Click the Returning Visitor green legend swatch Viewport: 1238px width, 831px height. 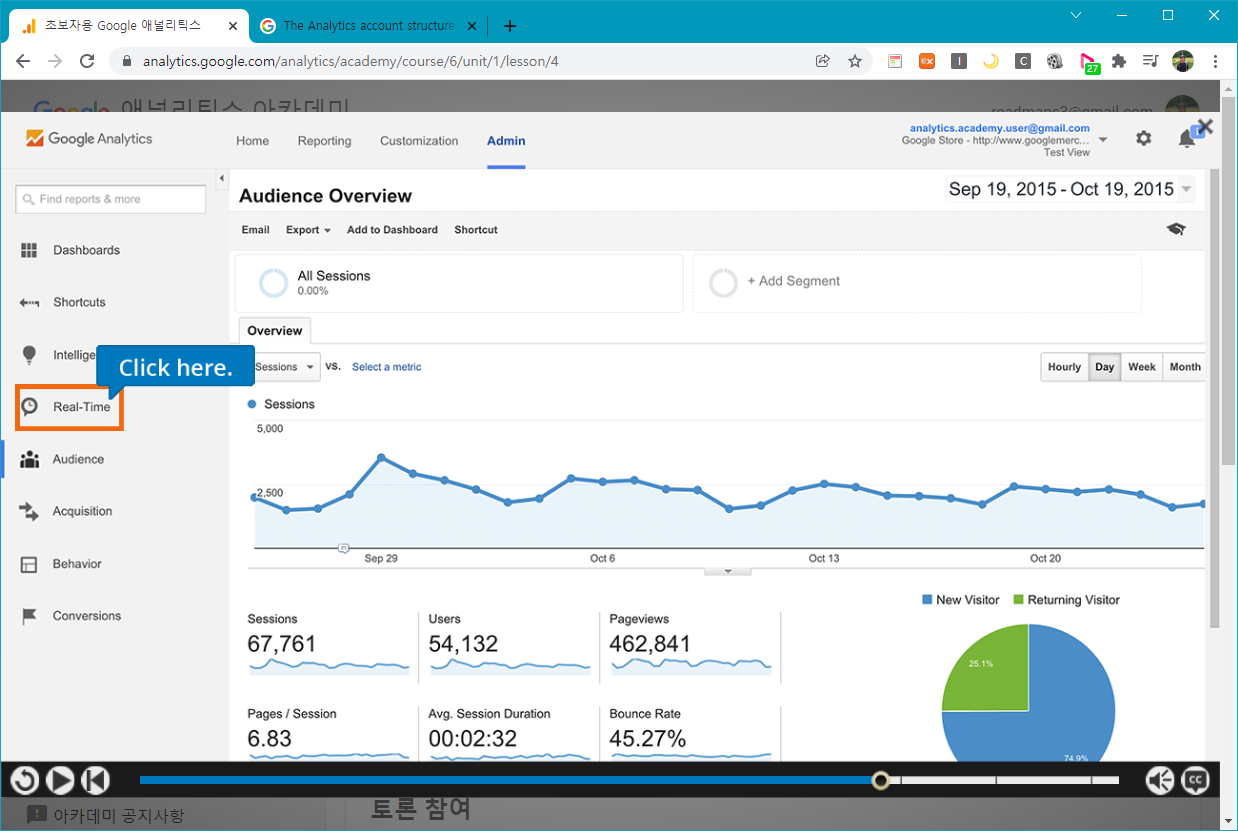coord(1019,600)
